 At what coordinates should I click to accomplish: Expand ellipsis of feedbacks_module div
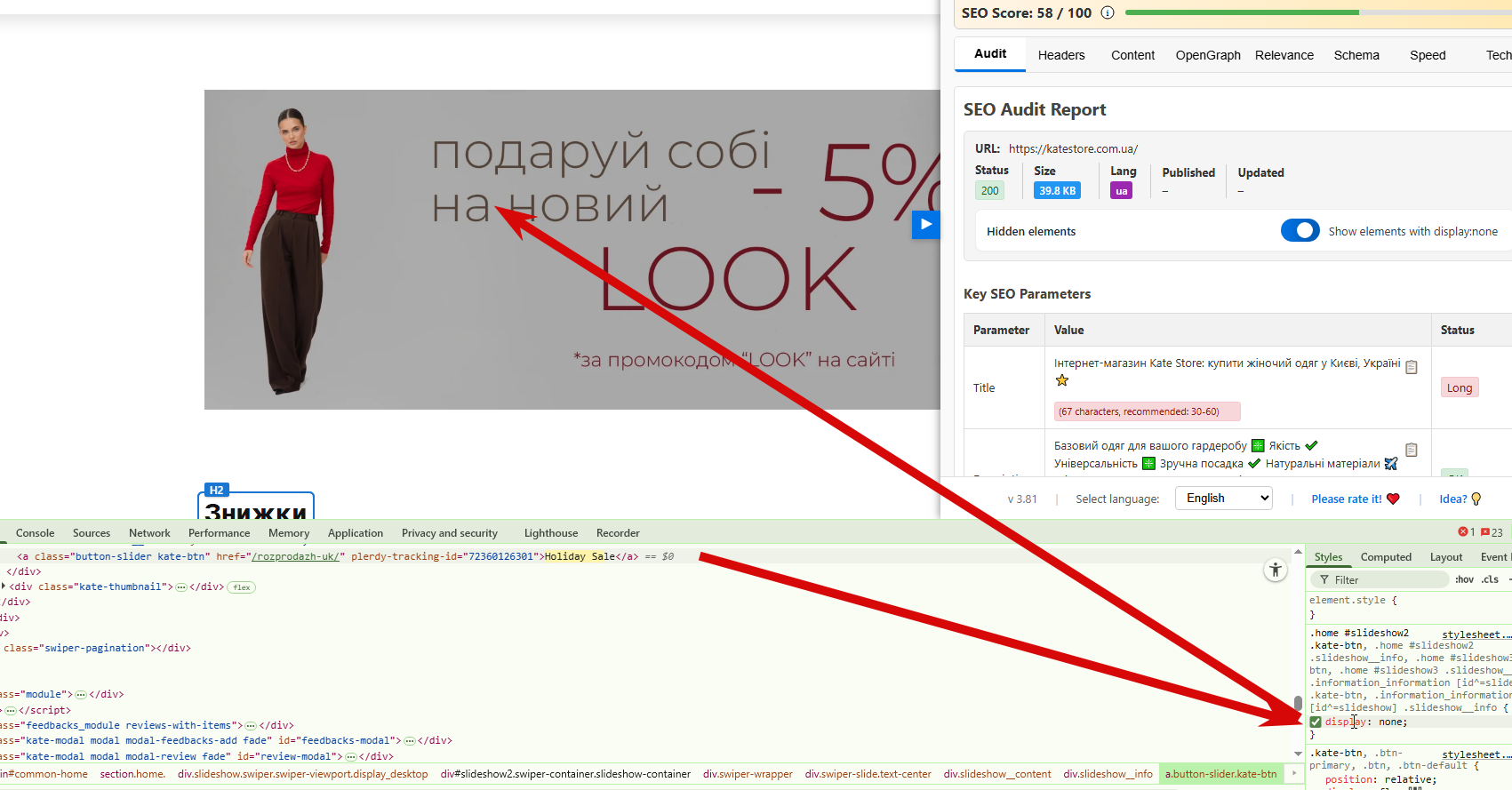(x=251, y=726)
